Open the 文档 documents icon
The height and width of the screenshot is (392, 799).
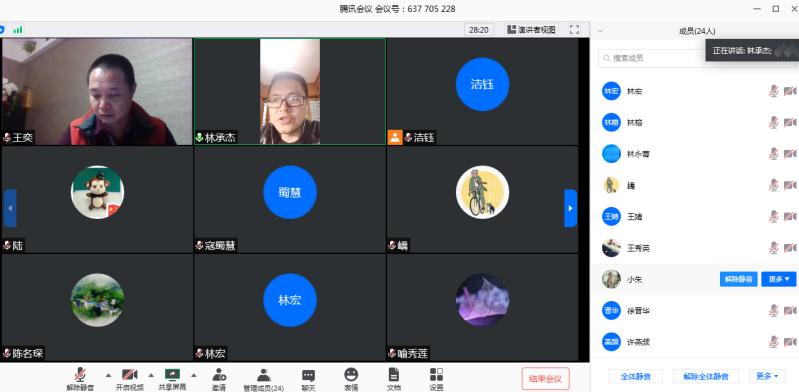tap(394, 375)
